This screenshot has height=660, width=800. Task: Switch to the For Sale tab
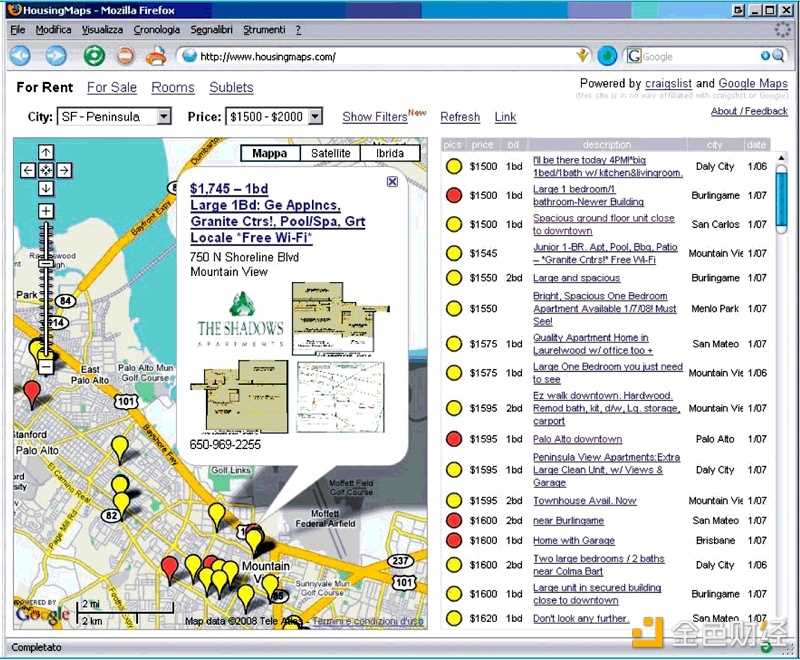pyautogui.click(x=112, y=88)
